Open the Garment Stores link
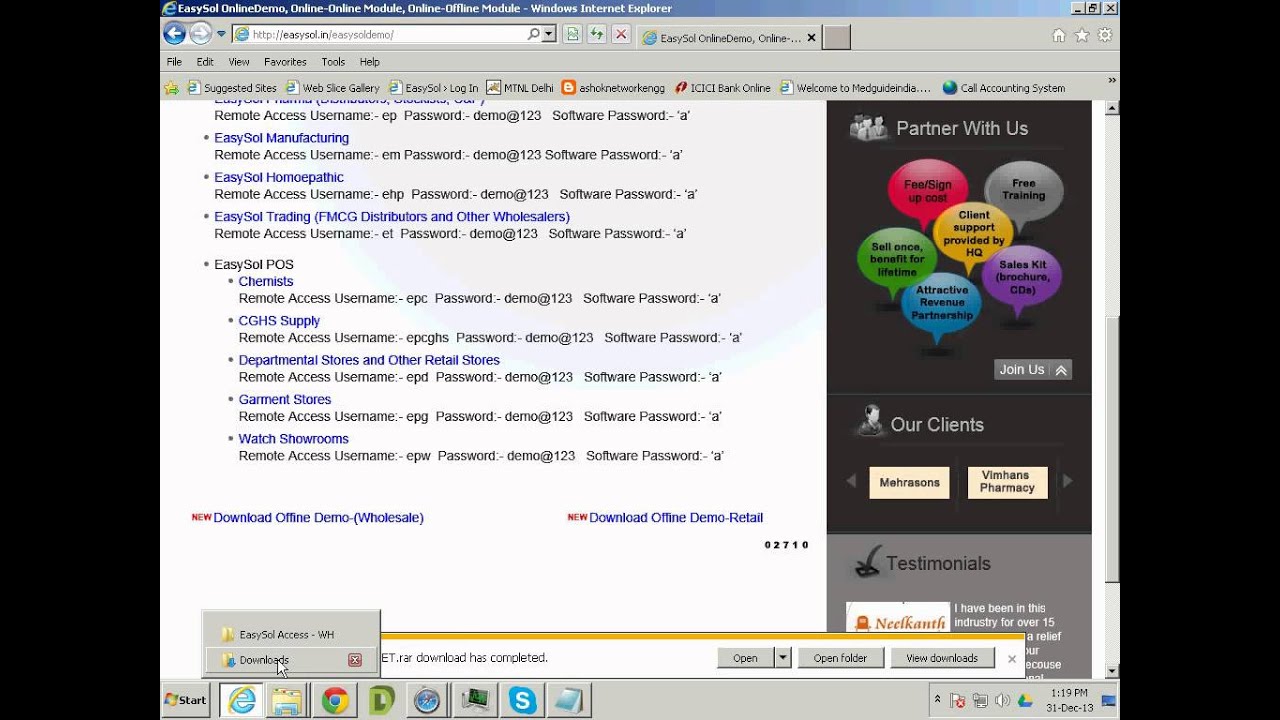Screen dimensions: 1280x720 pos(285,399)
